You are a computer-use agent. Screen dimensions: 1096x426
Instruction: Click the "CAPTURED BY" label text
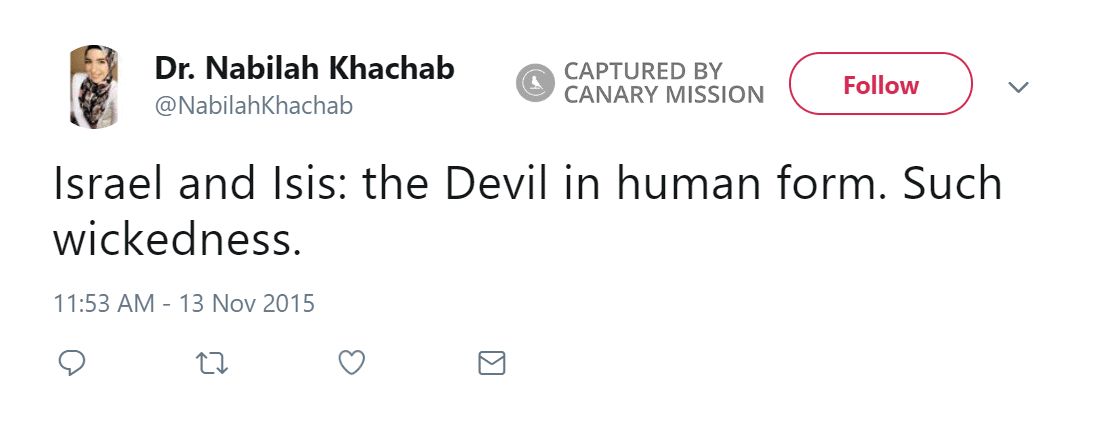(x=642, y=72)
